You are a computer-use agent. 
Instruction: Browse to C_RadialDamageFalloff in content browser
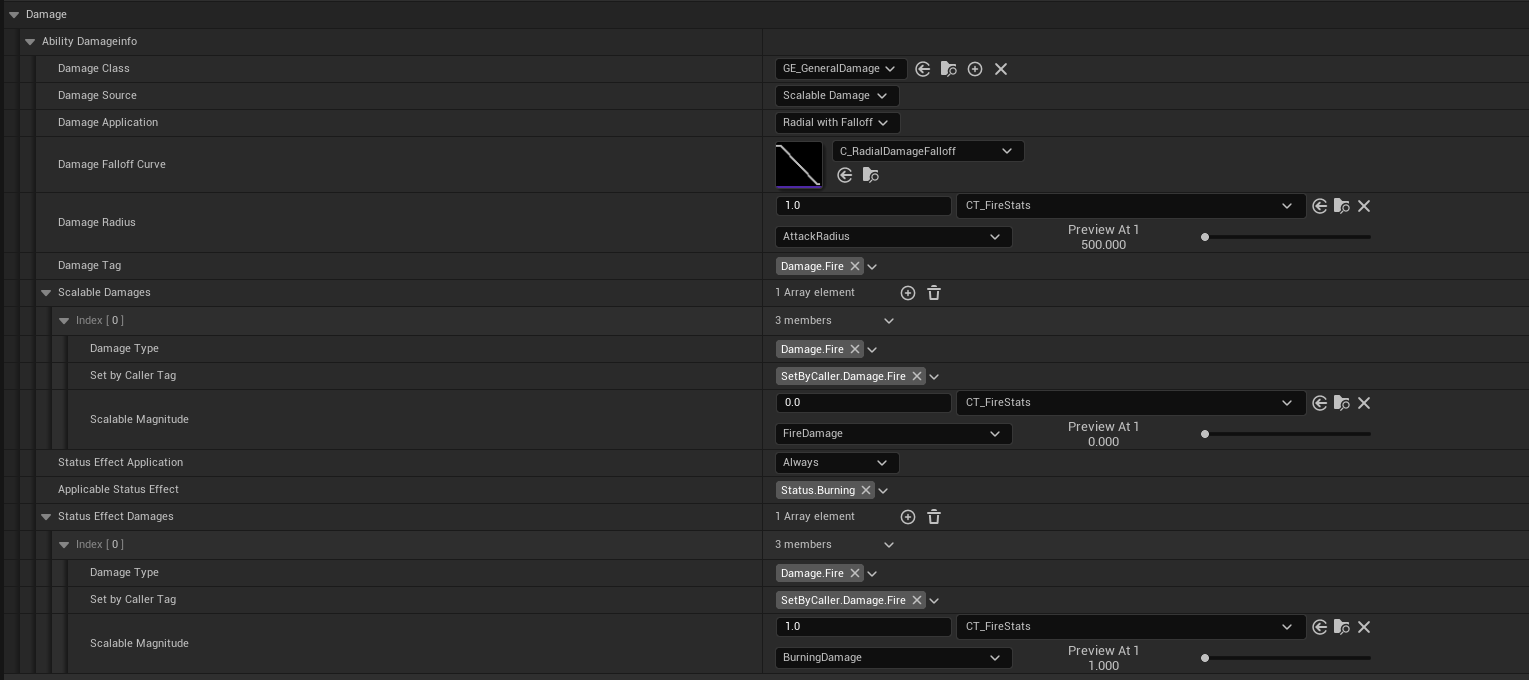click(871, 175)
